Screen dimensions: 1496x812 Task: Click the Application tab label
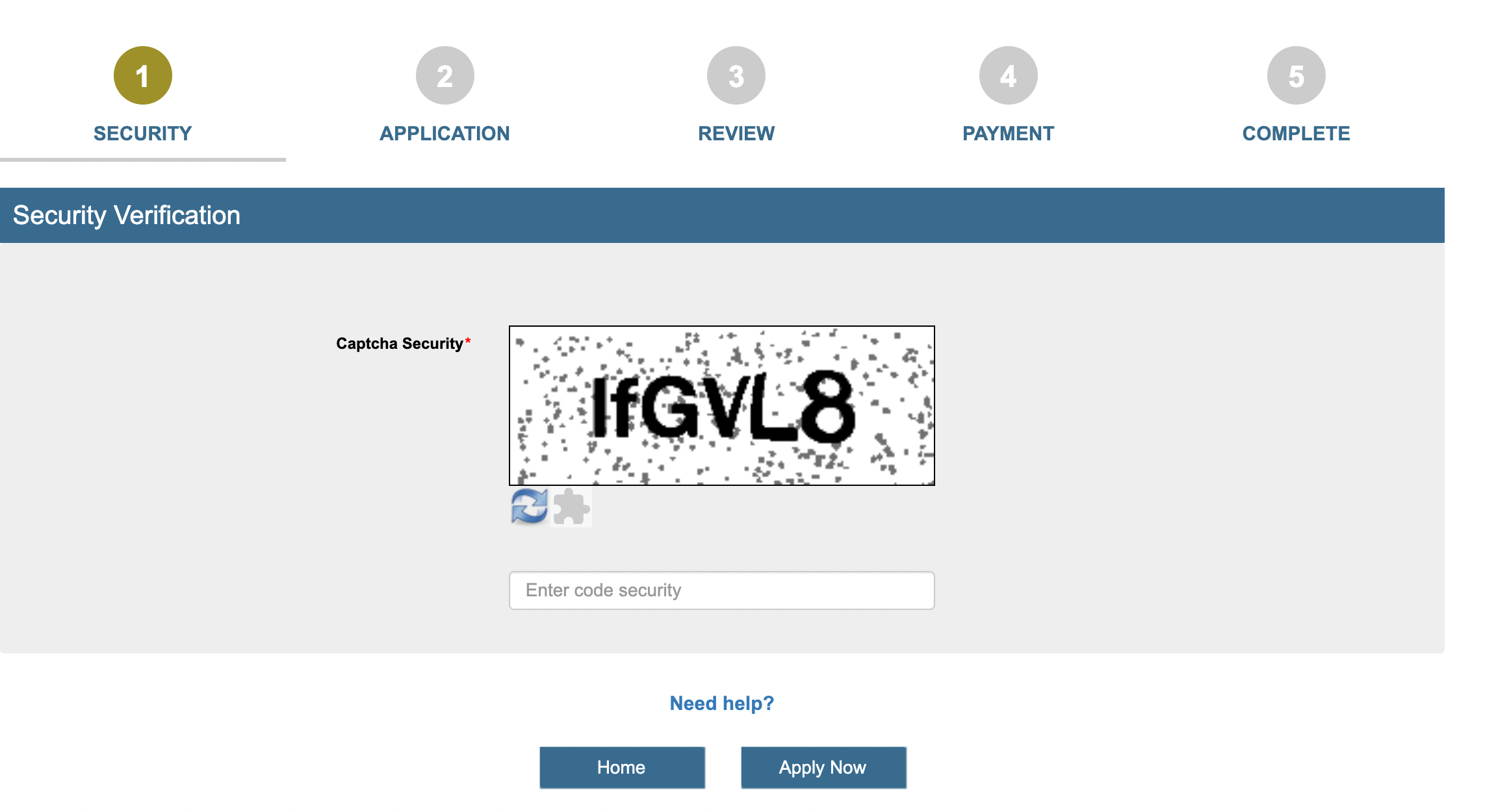(443, 131)
